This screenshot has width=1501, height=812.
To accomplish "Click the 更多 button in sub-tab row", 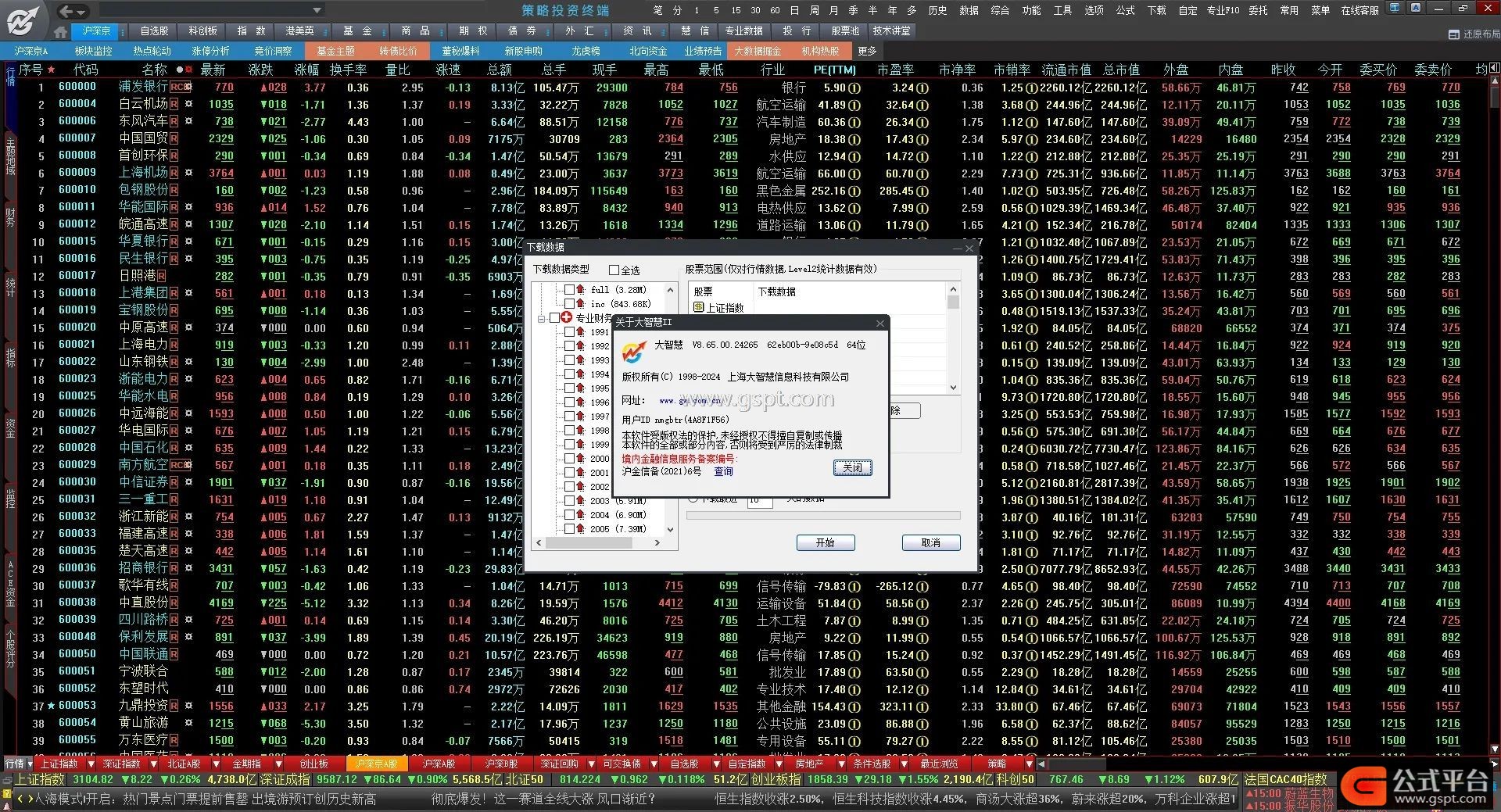I will click(868, 51).
